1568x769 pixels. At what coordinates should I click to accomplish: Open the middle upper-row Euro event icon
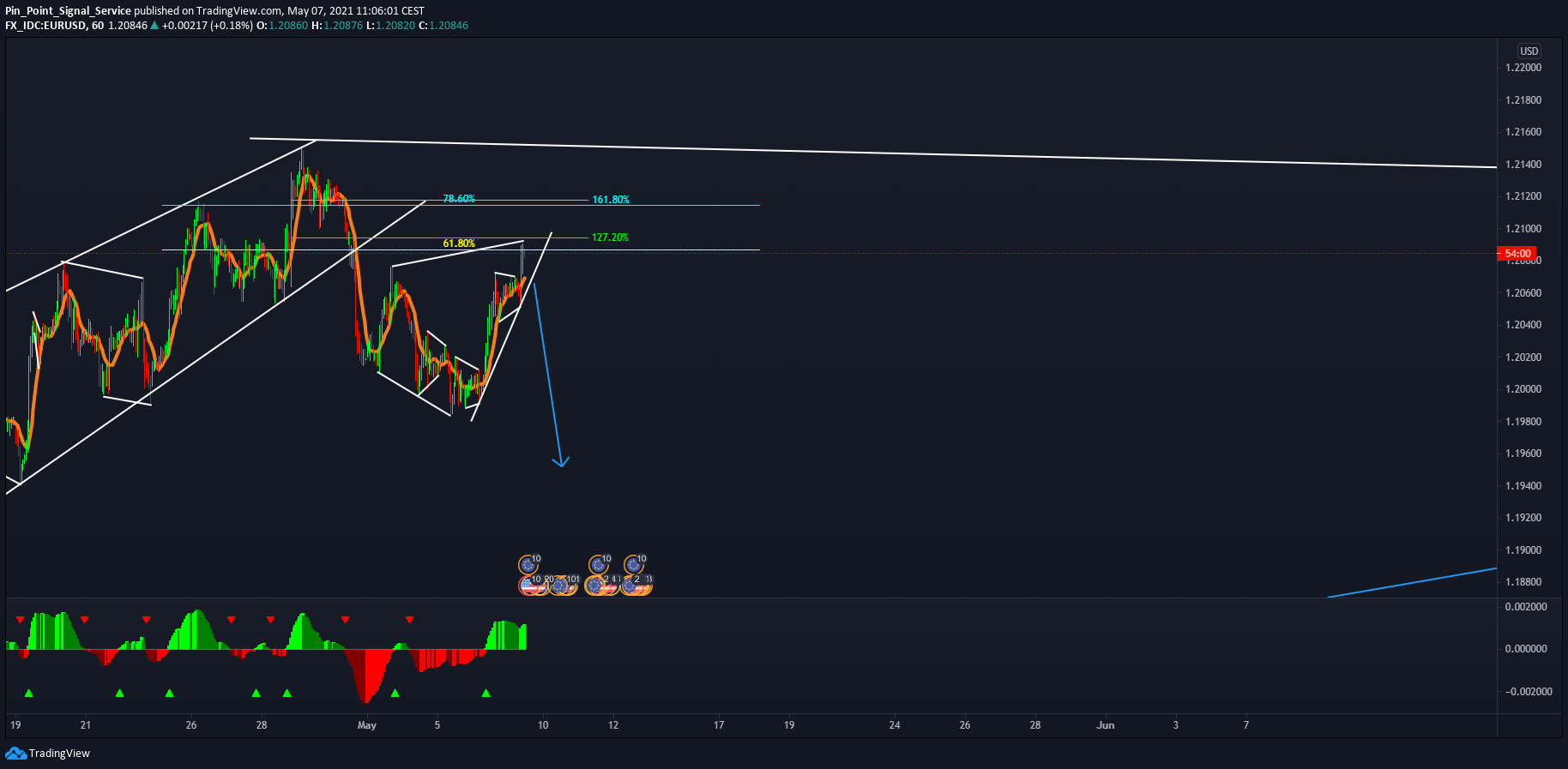(x=598, y=565)
